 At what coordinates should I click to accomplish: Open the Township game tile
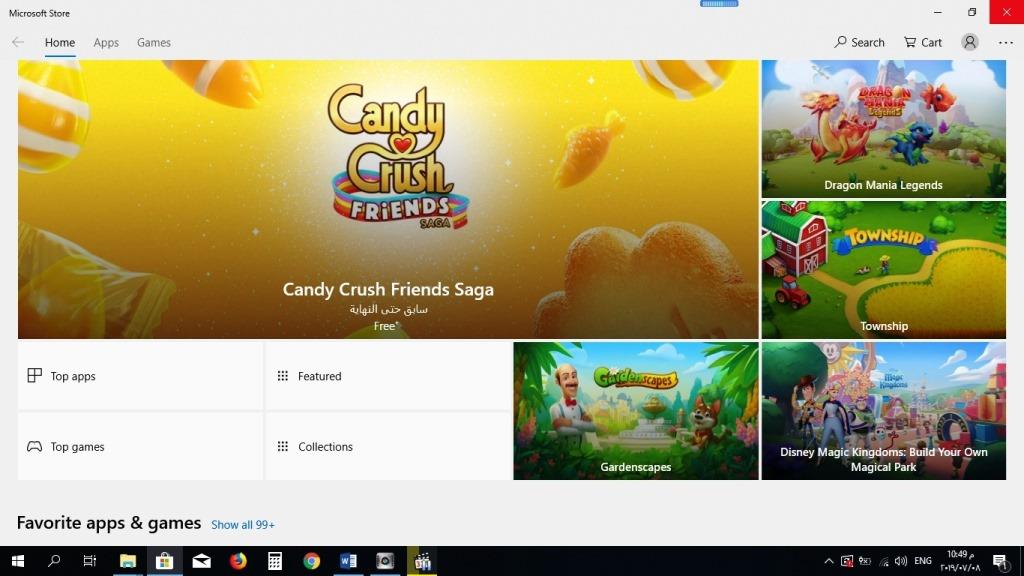tap(884, 270)
